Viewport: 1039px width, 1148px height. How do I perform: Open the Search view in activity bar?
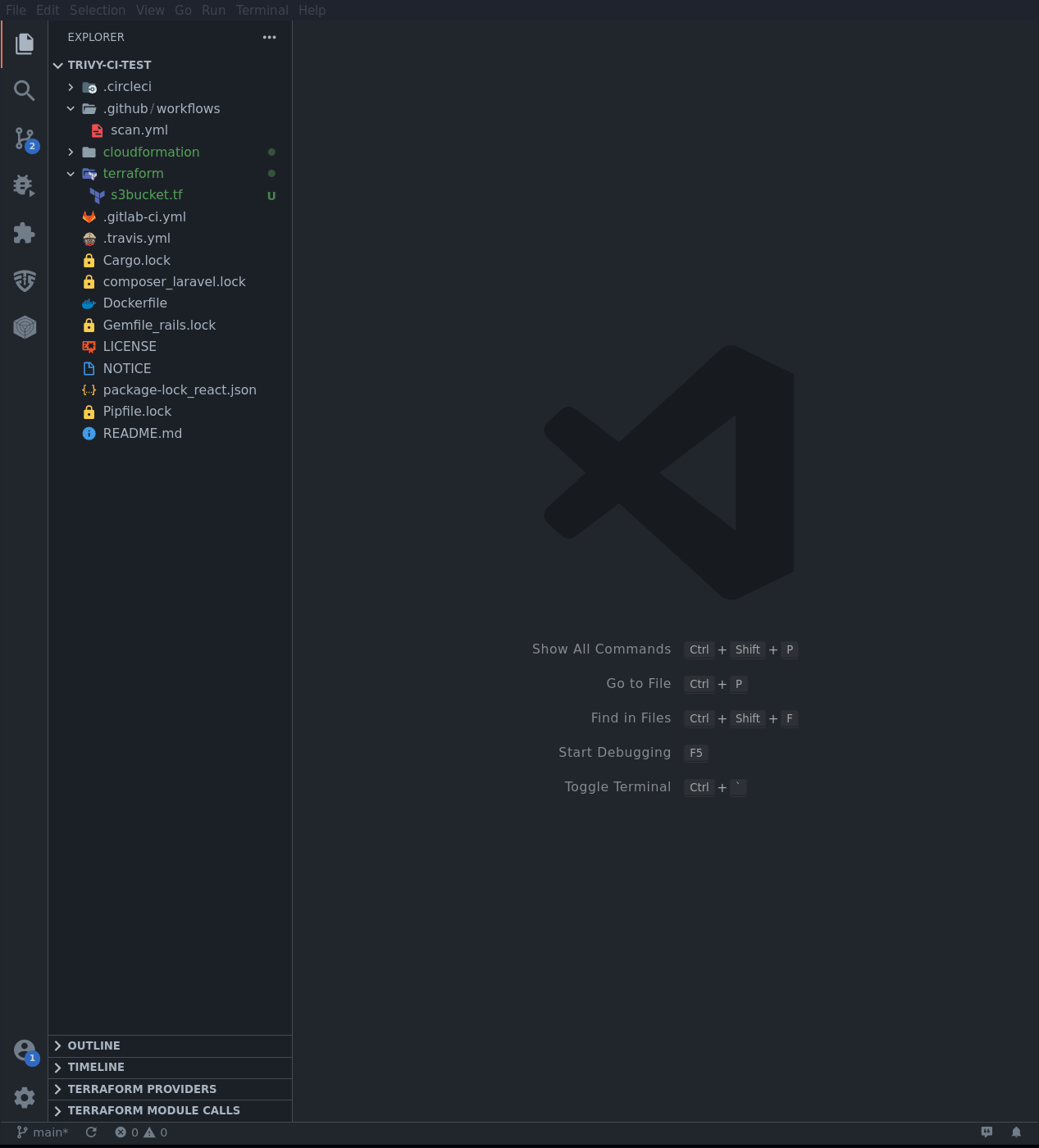[25, 90]
